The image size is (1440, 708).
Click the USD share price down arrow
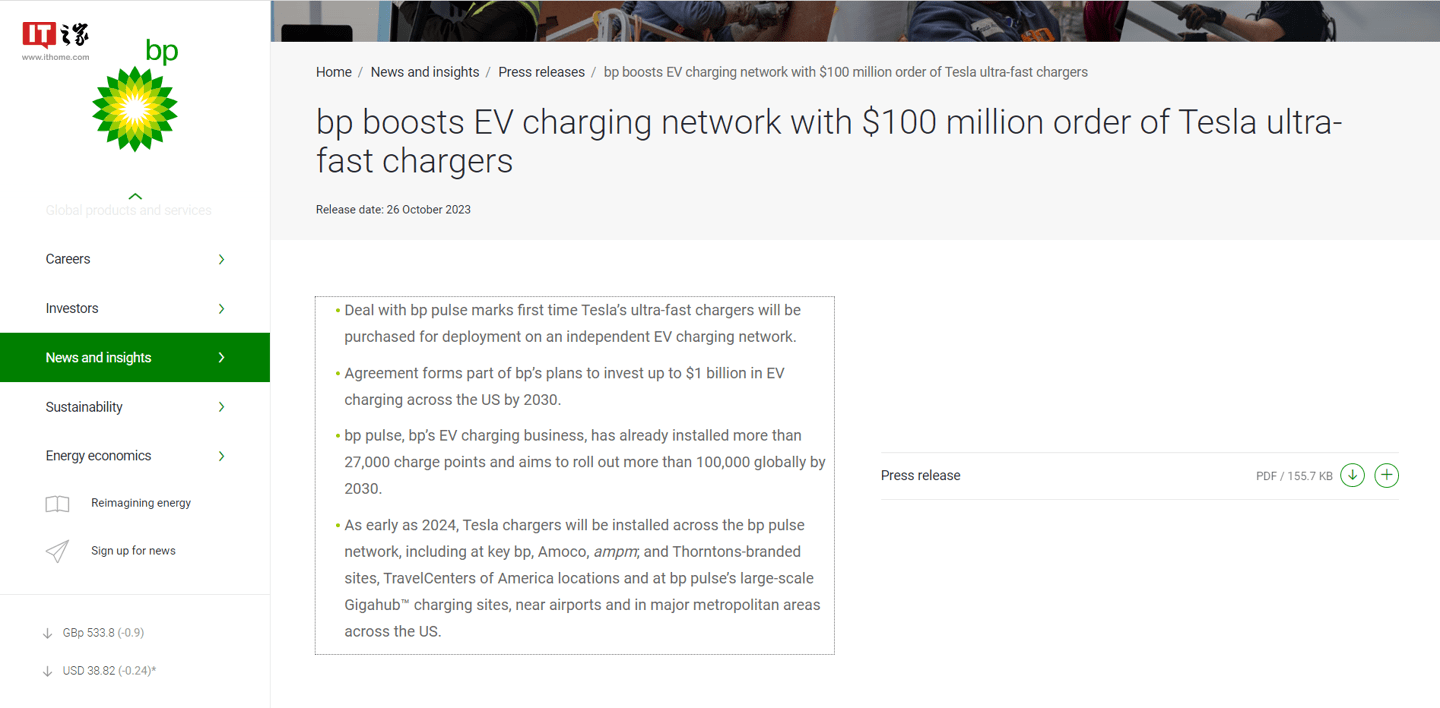point(47,671)
